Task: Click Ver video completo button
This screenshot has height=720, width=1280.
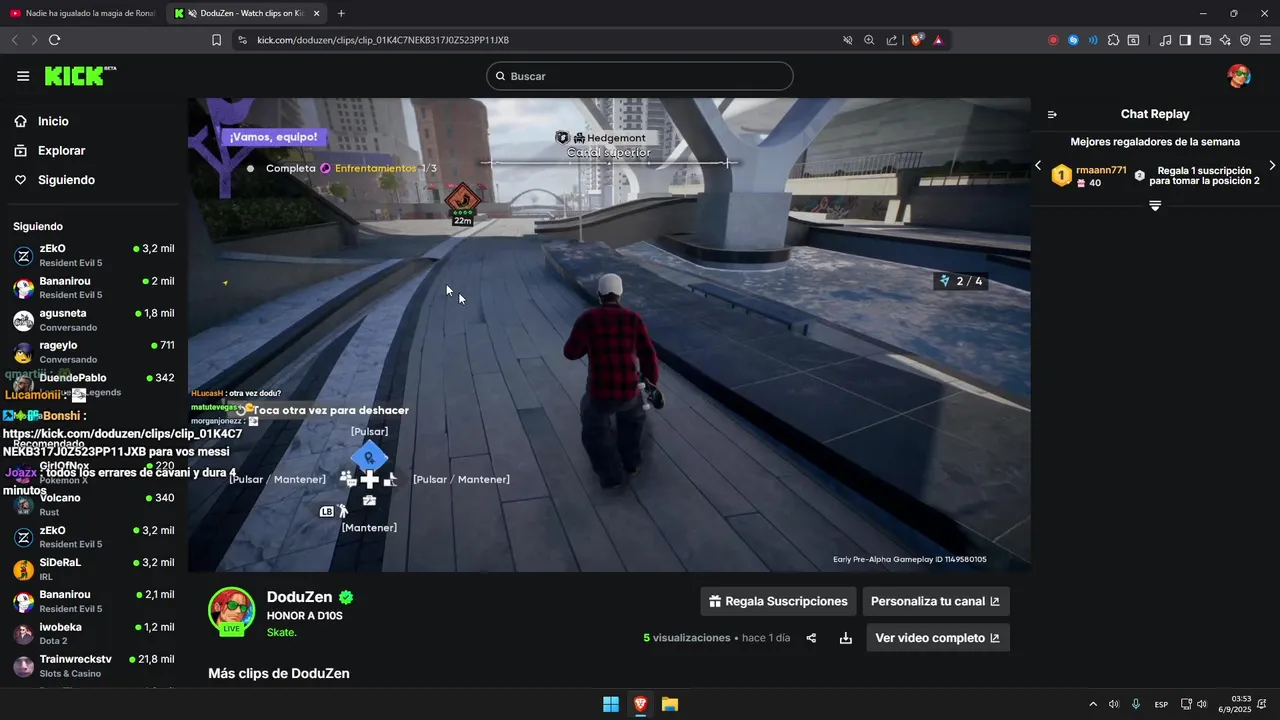Action: pyautogui.click(x=938, y=638)
